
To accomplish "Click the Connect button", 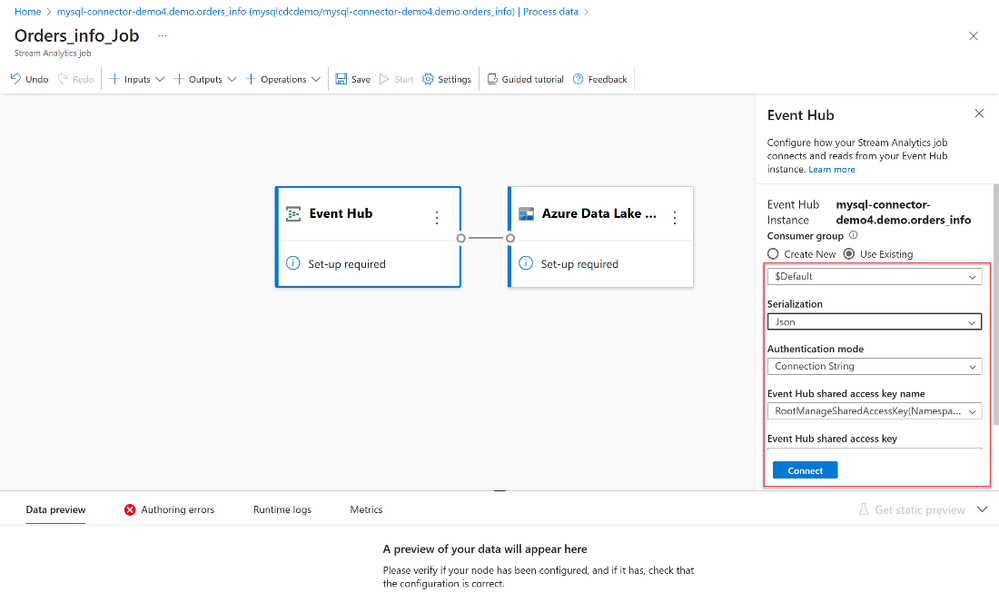I will 805,470.
